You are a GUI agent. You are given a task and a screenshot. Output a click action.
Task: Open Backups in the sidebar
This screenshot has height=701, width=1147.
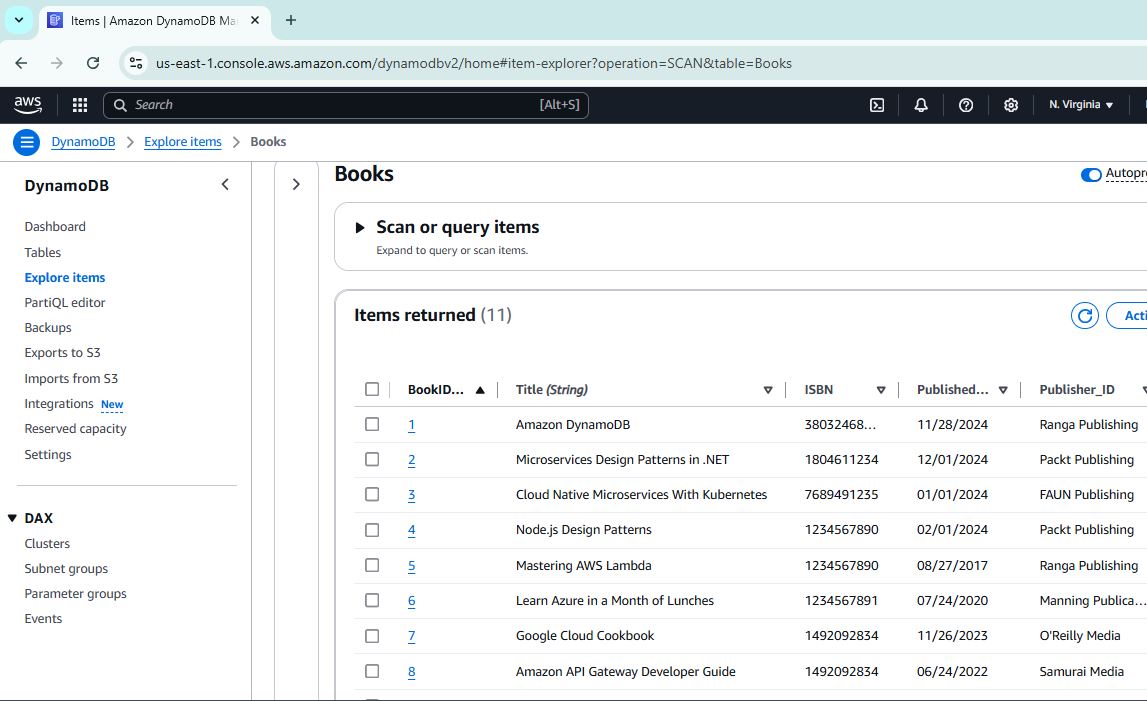coord(48,328)
